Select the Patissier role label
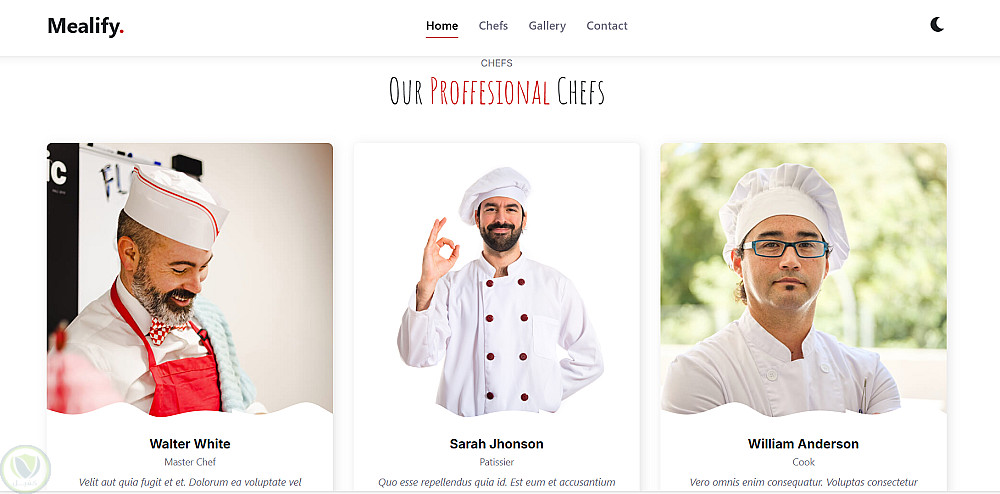The image size is (1000, 494). click(496, 462)
